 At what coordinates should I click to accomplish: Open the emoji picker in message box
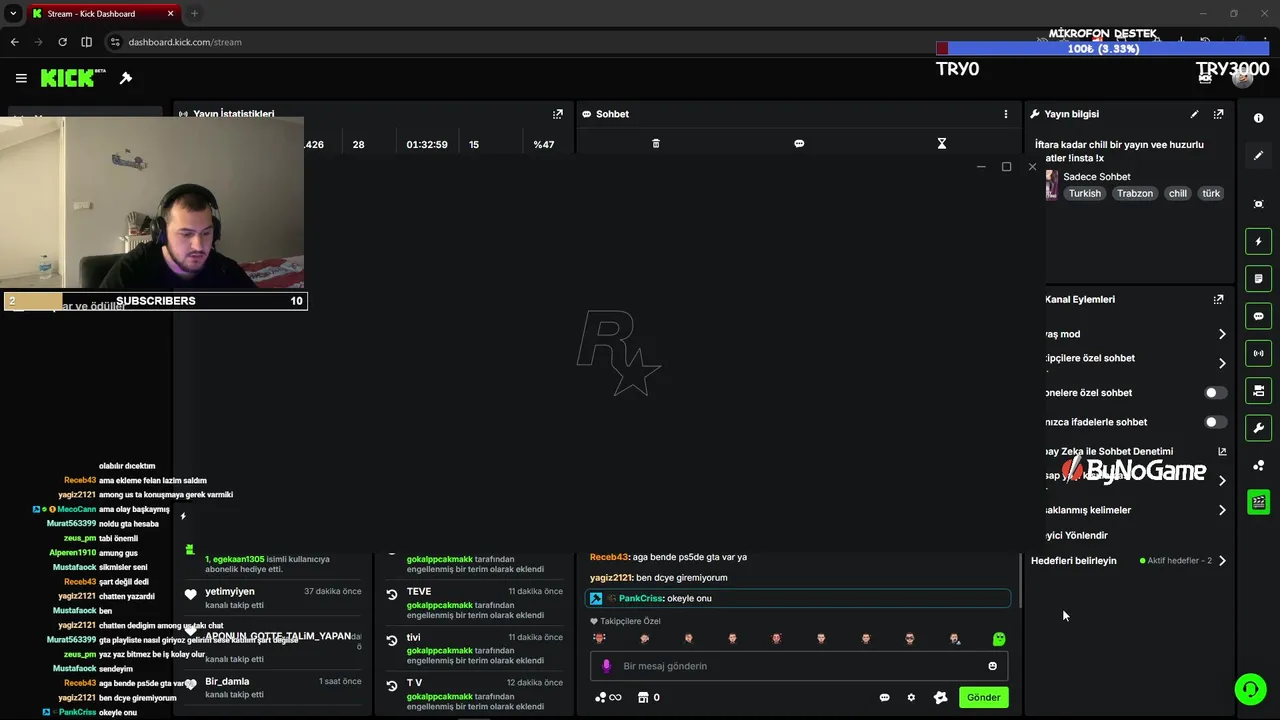pyautogui.click(x=992, y=666)
